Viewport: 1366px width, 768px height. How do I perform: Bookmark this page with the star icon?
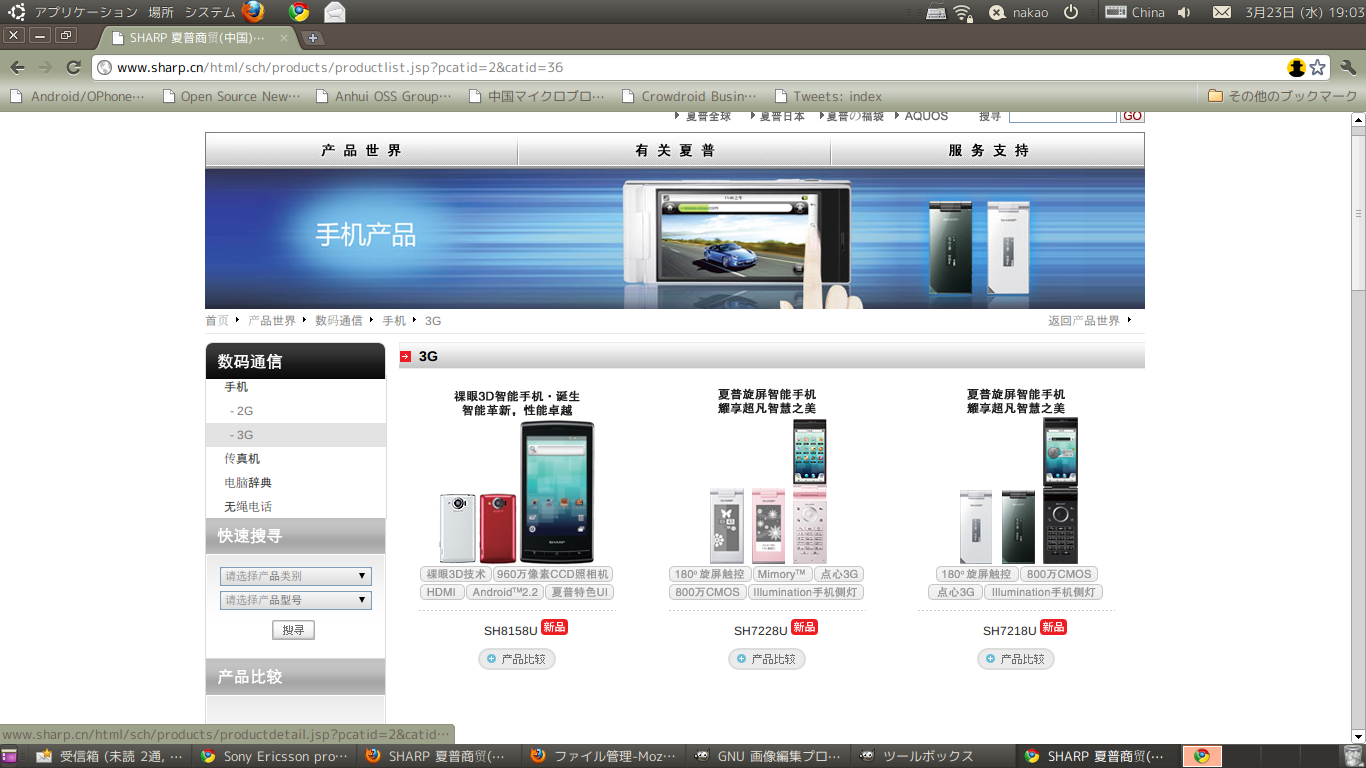point(1318,67)
